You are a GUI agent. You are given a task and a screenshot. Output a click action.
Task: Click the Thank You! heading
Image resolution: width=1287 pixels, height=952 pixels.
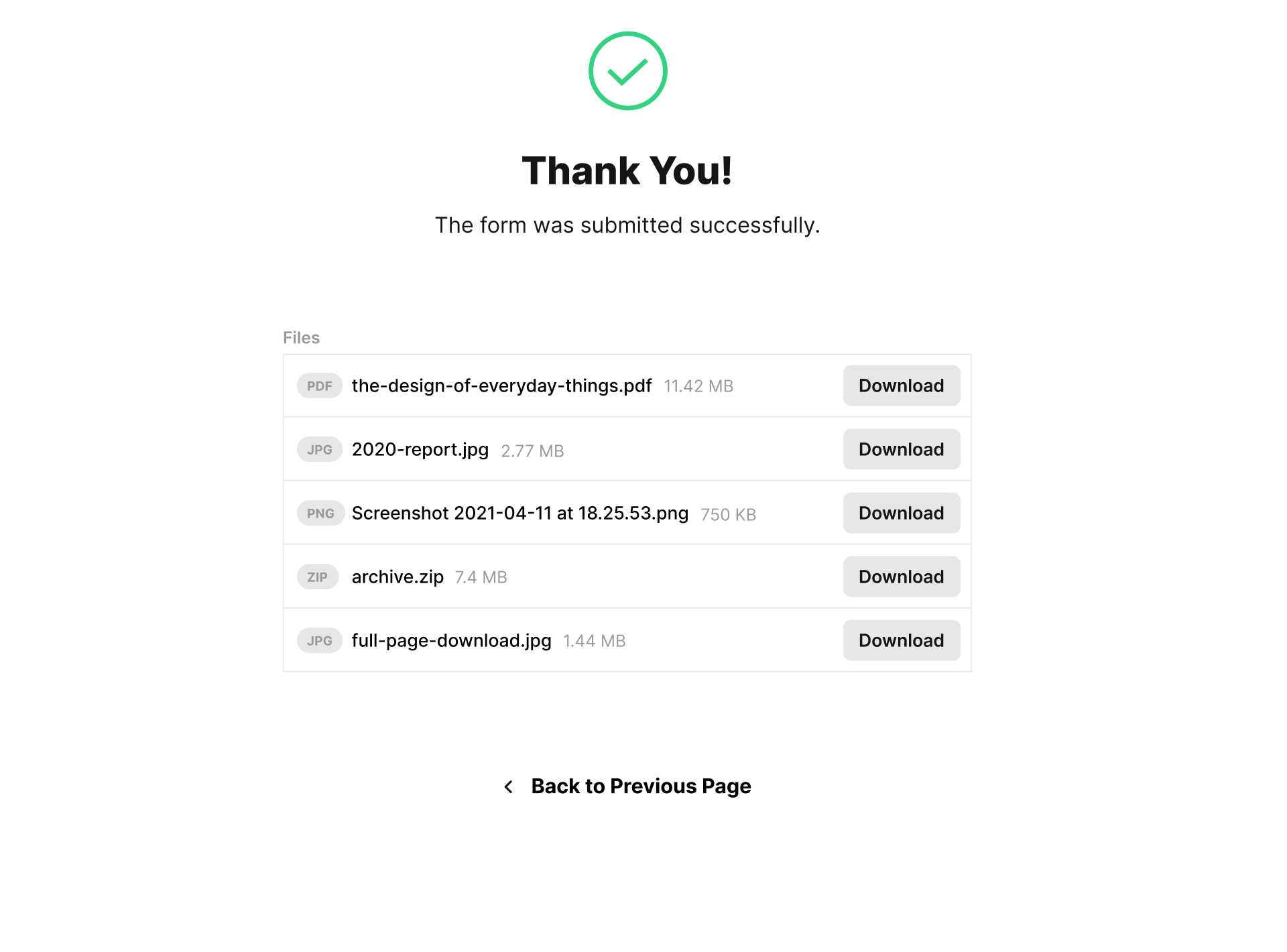[x=627, y=171]
